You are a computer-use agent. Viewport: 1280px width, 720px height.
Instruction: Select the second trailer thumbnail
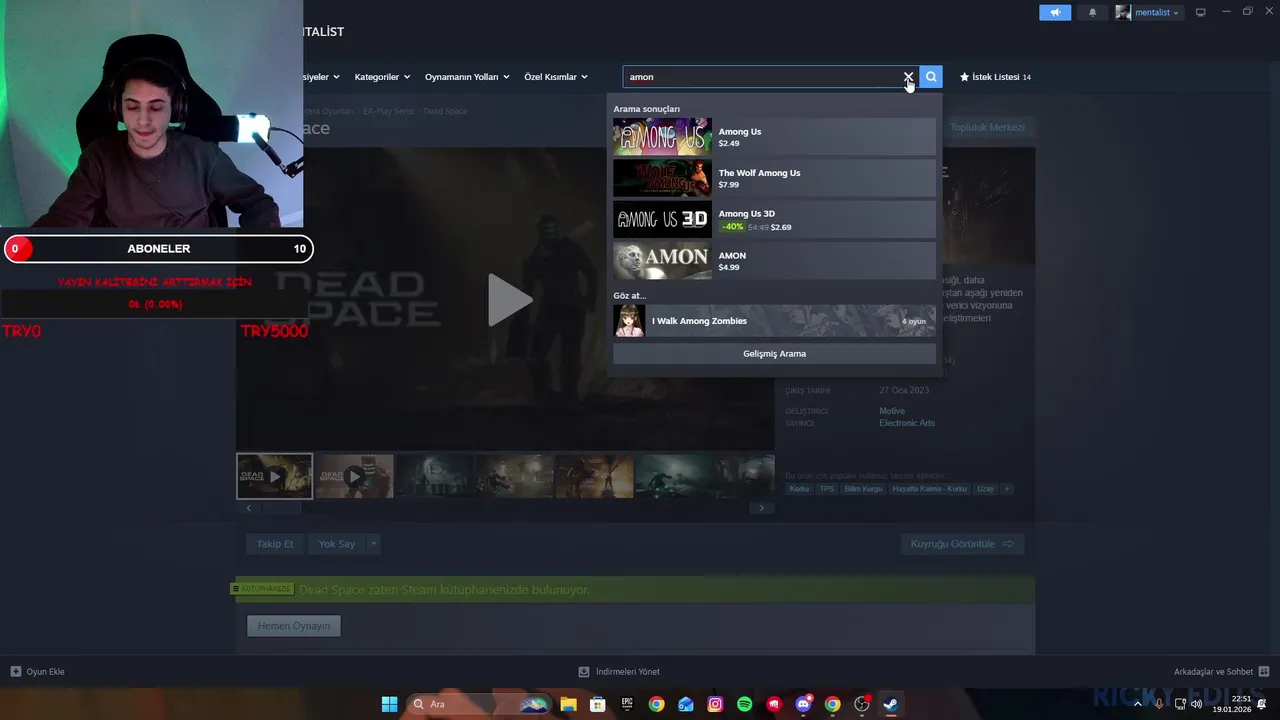coord(354,476)
